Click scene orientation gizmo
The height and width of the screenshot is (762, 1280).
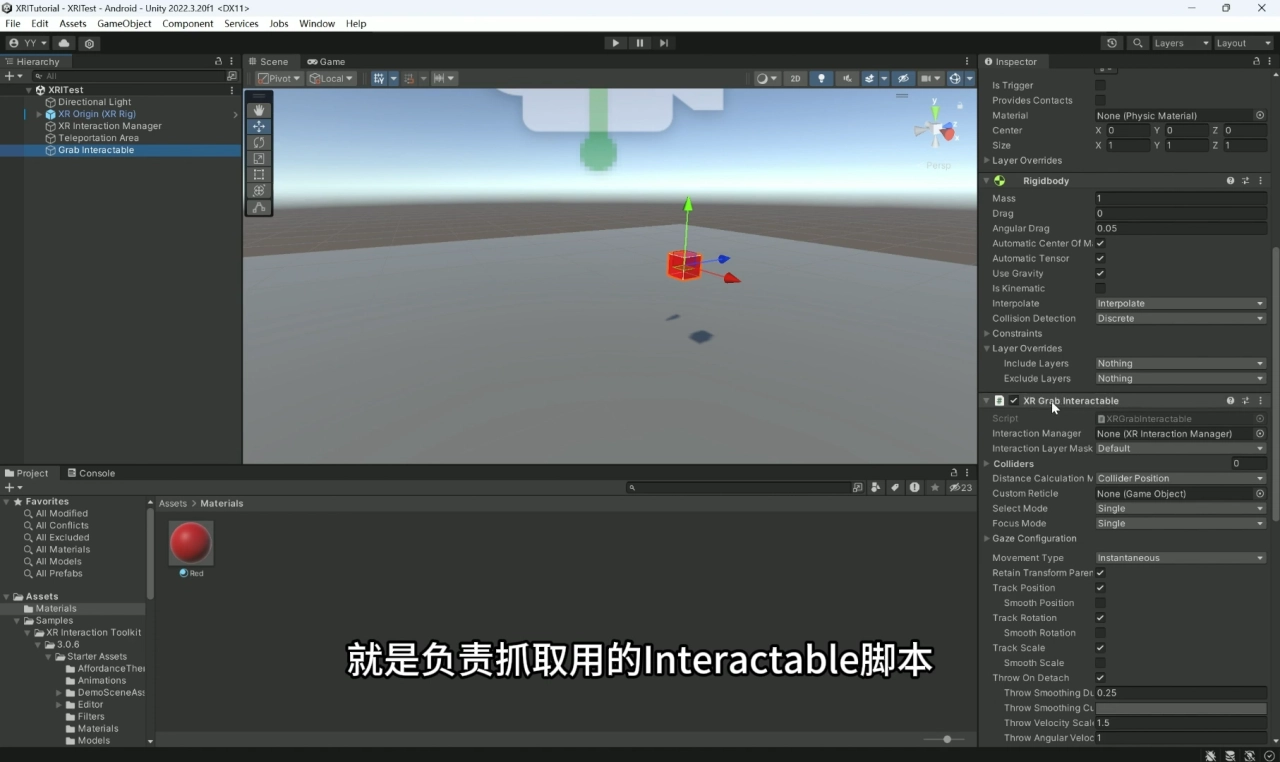click(938, 129)
